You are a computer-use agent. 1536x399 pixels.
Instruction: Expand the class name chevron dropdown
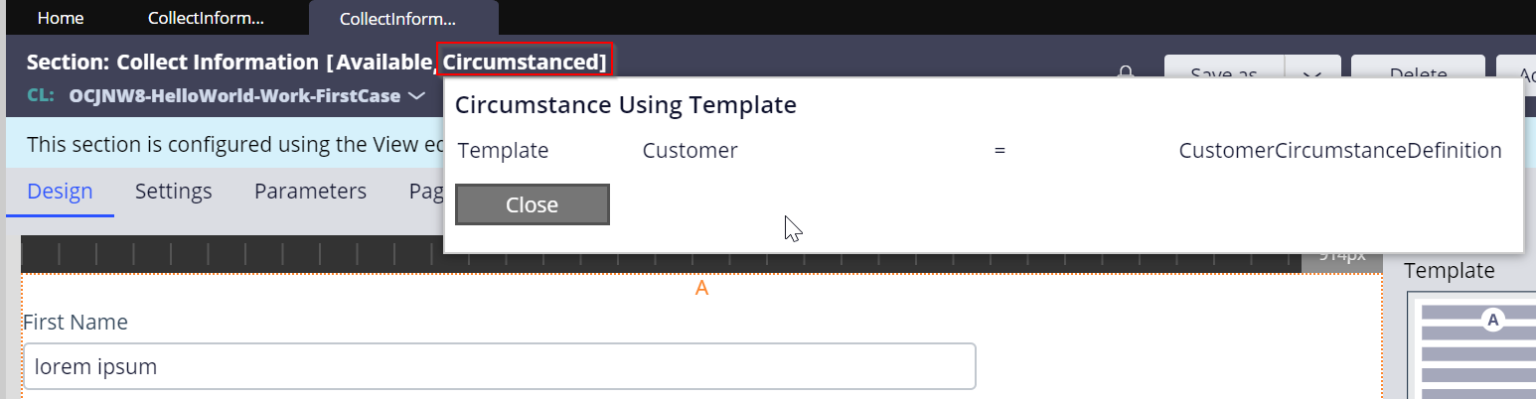pyautogui.click(x=417, y=96)
